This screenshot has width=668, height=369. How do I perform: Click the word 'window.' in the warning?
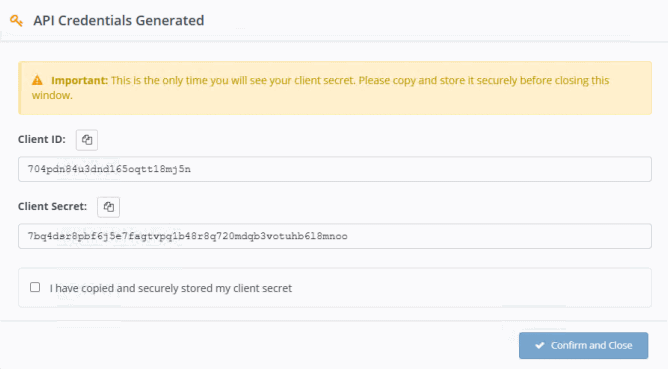[x=52, y=95]
